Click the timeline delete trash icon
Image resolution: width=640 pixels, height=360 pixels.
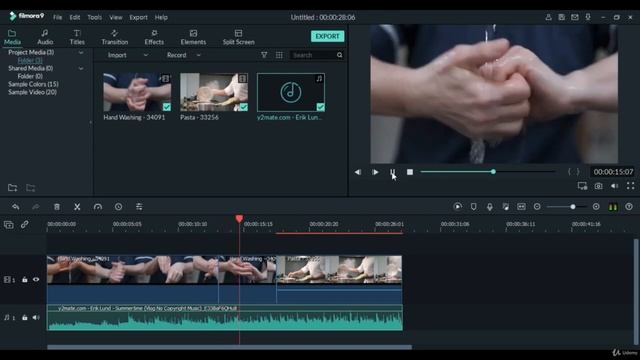tap(57, 207)
